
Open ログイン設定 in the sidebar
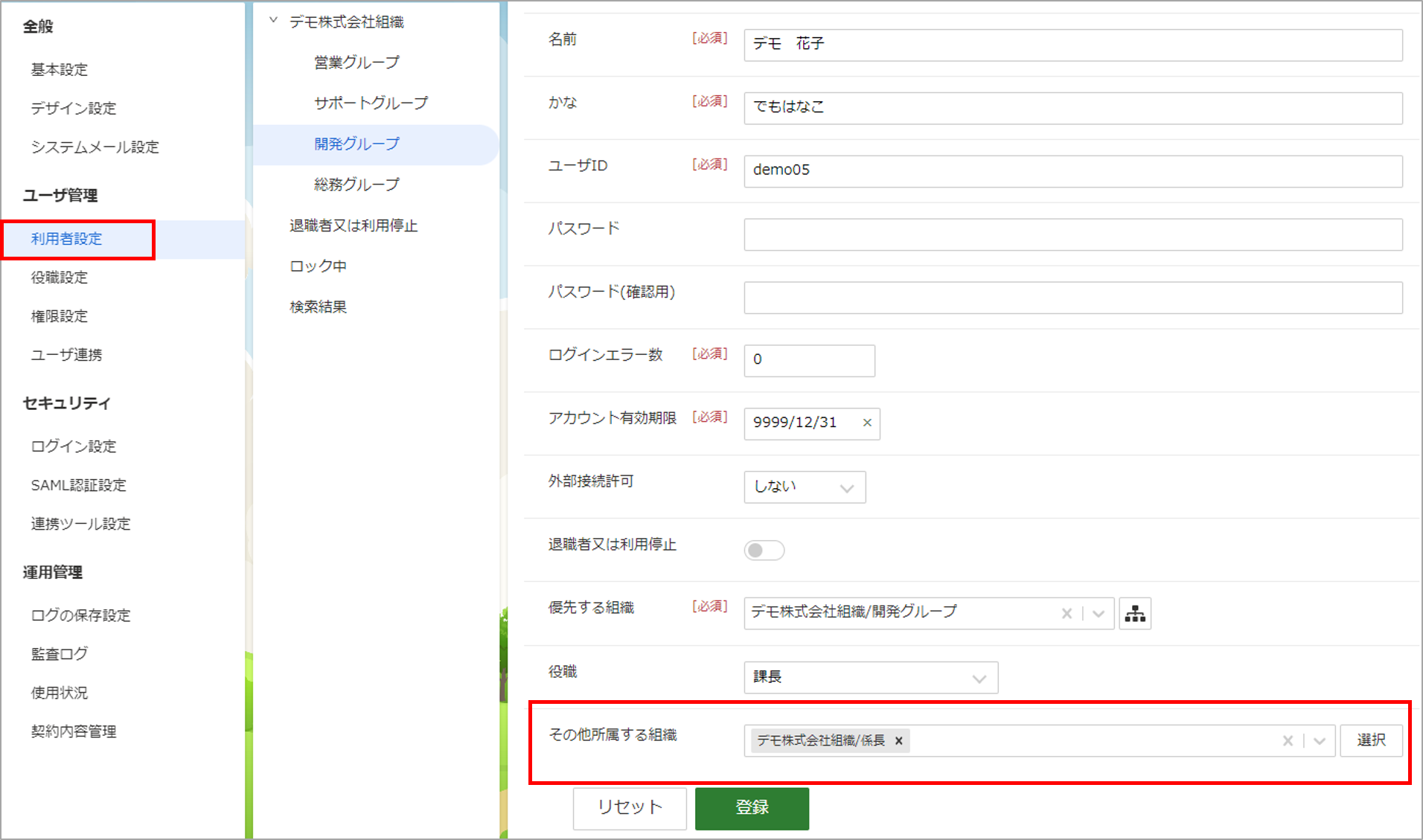(x=74, y=446)
